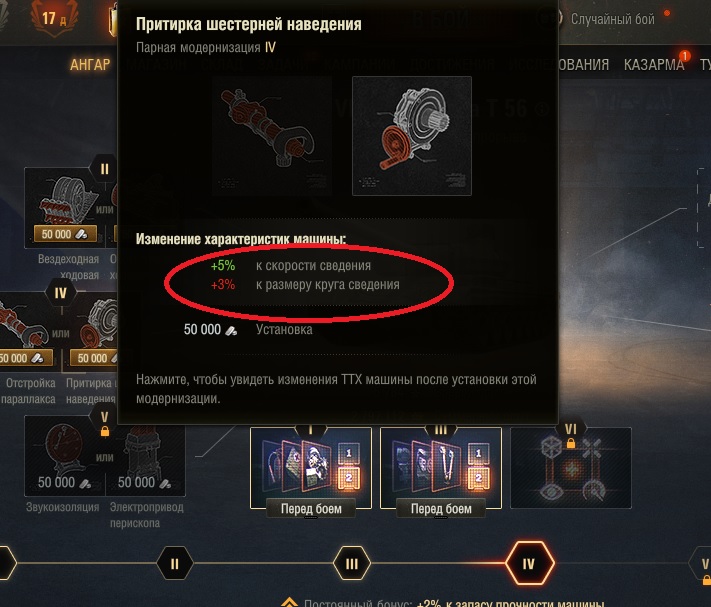Open Перед боем dropdown under slot III
The width and height of the screenshot is (711, 607).
pos(441,509)
